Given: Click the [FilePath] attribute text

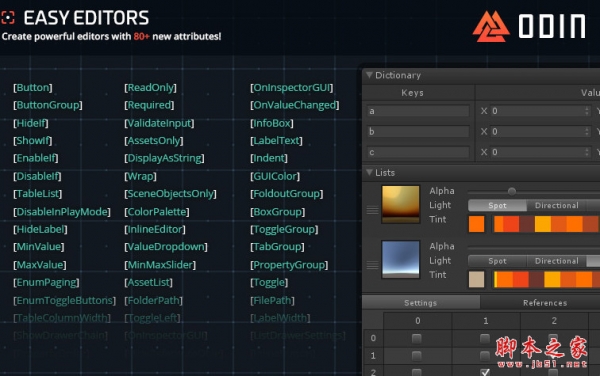Looking at the screenshot, I should (x=272, y=301).
